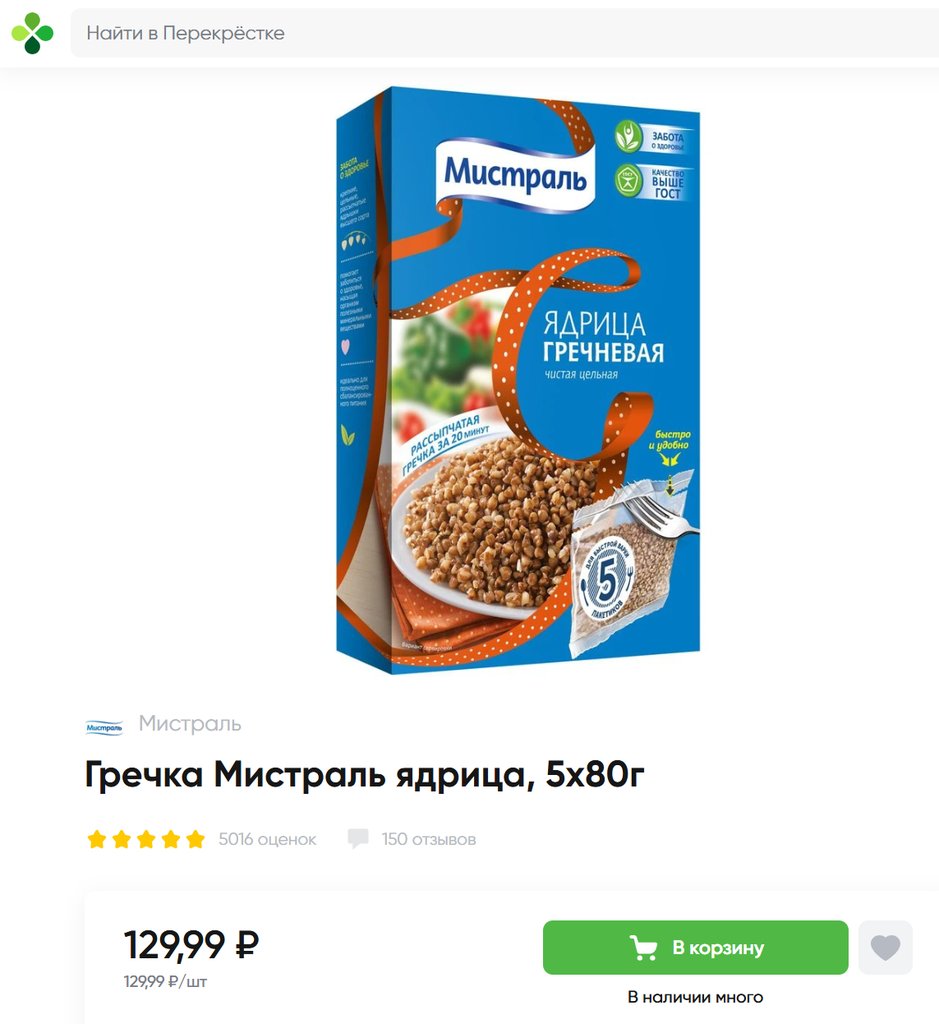The image size is (939, 1024).
Task: Click the 'В наличии много' availability label
Action: [x=695, y=997]
